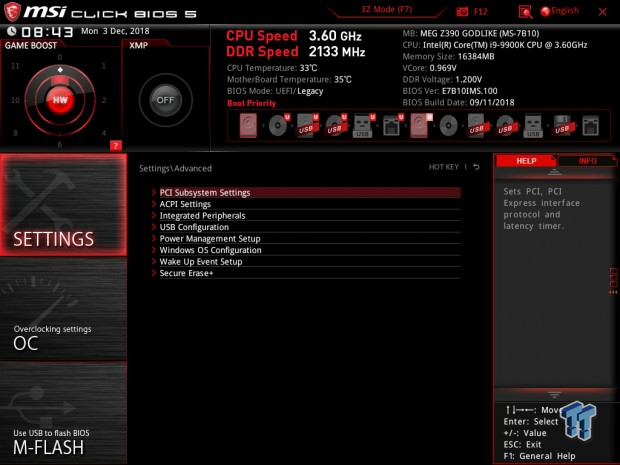This screenshot has height=465, width=620.
Task: Select the red hard disk boot icon with U badge
Action: pos(421,126)
